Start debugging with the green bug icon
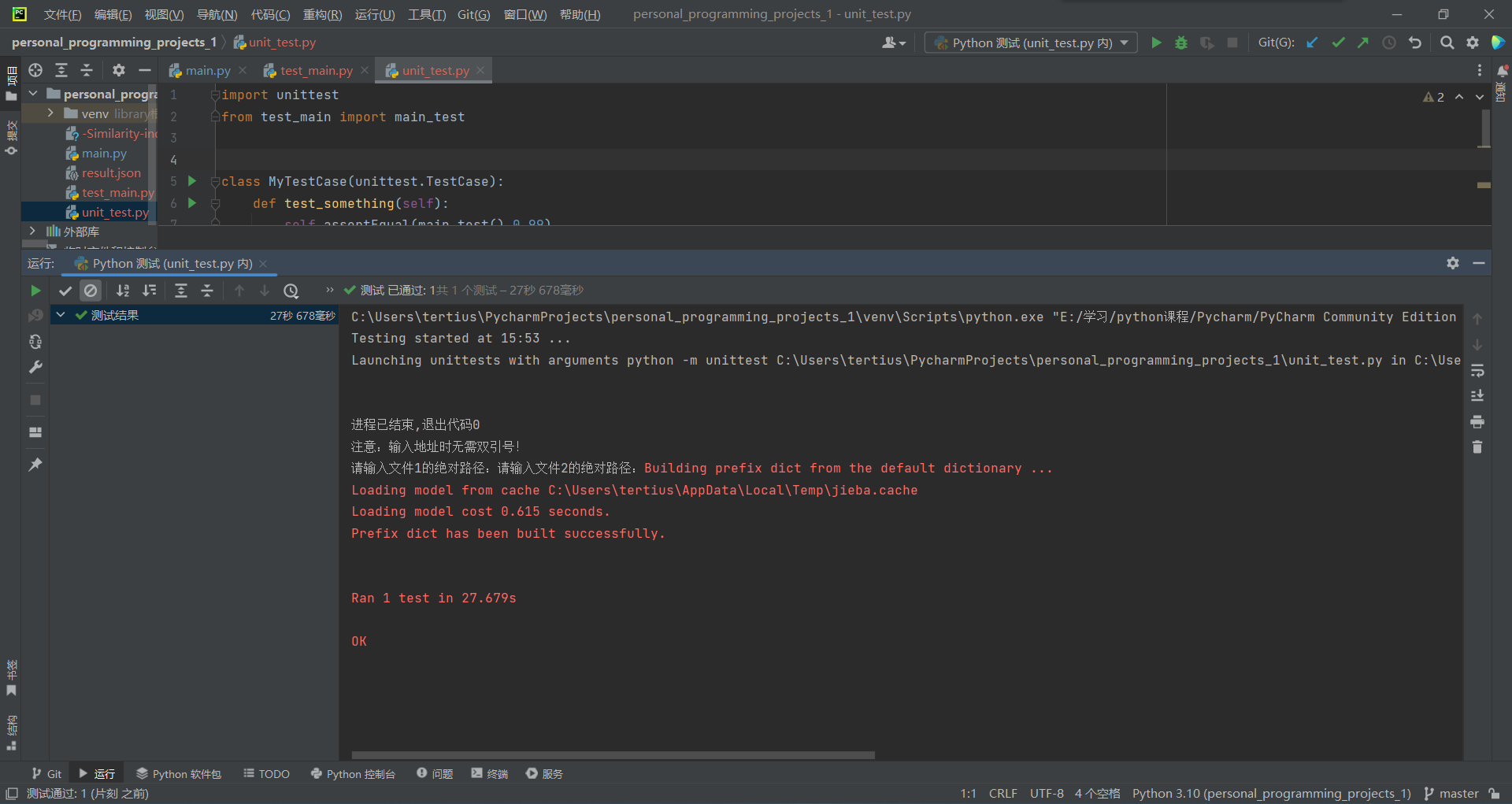 click(1181, 43)
